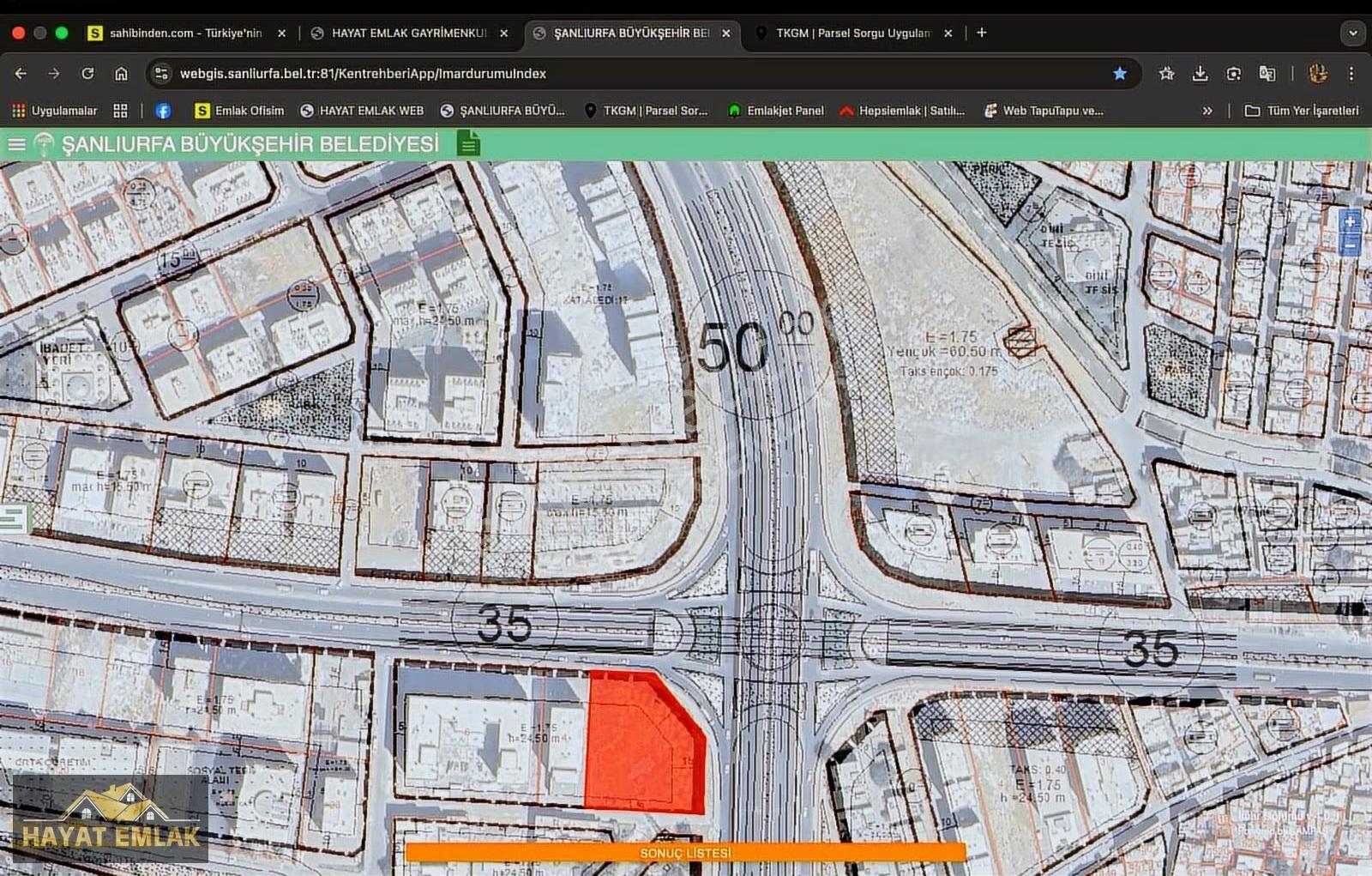Zoom in the map with the plus button
Screen dimensions: 1372x876
tap(1350, 222)
